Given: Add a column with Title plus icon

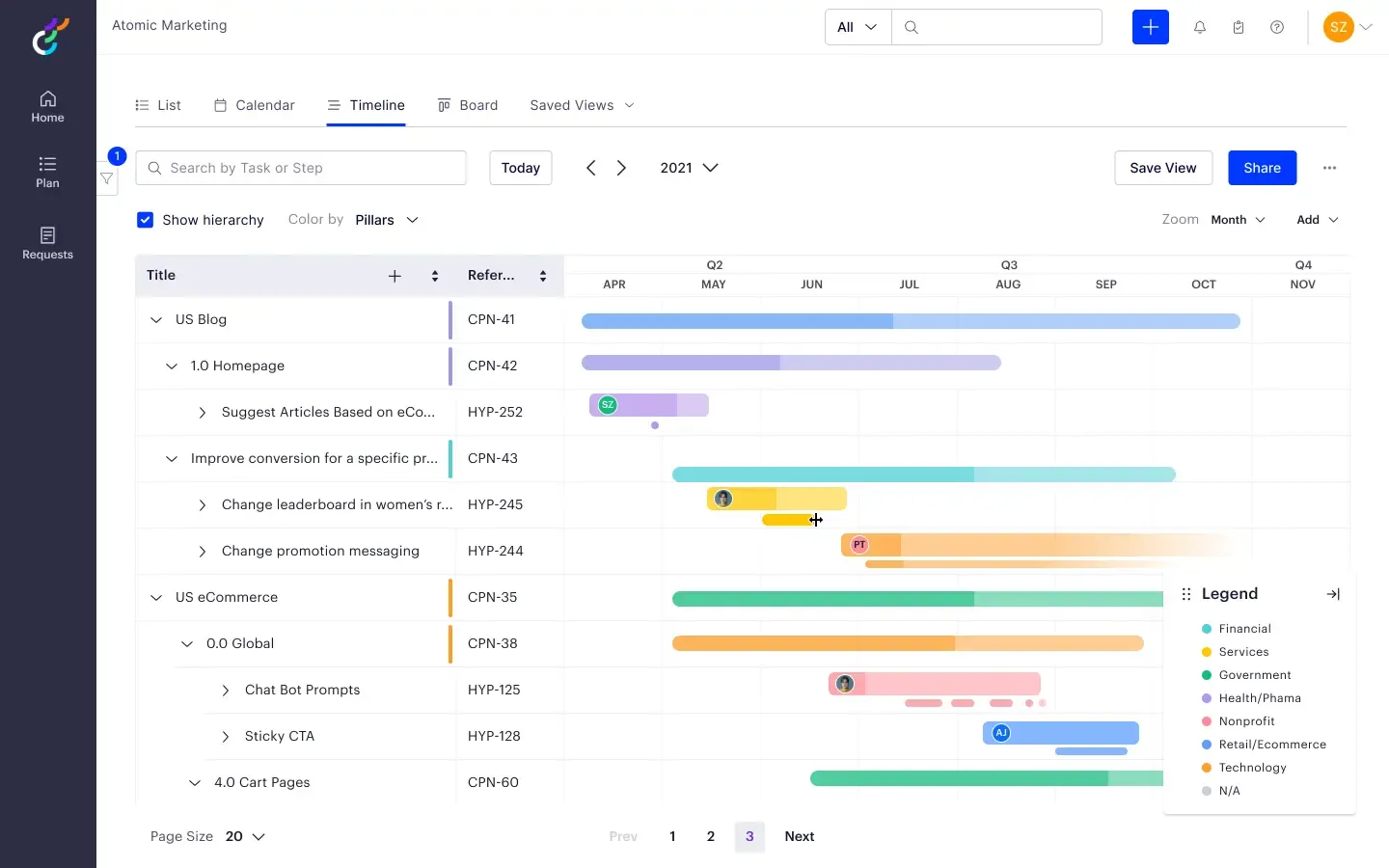Looking at the screenshot, I should tap(395, 276).
